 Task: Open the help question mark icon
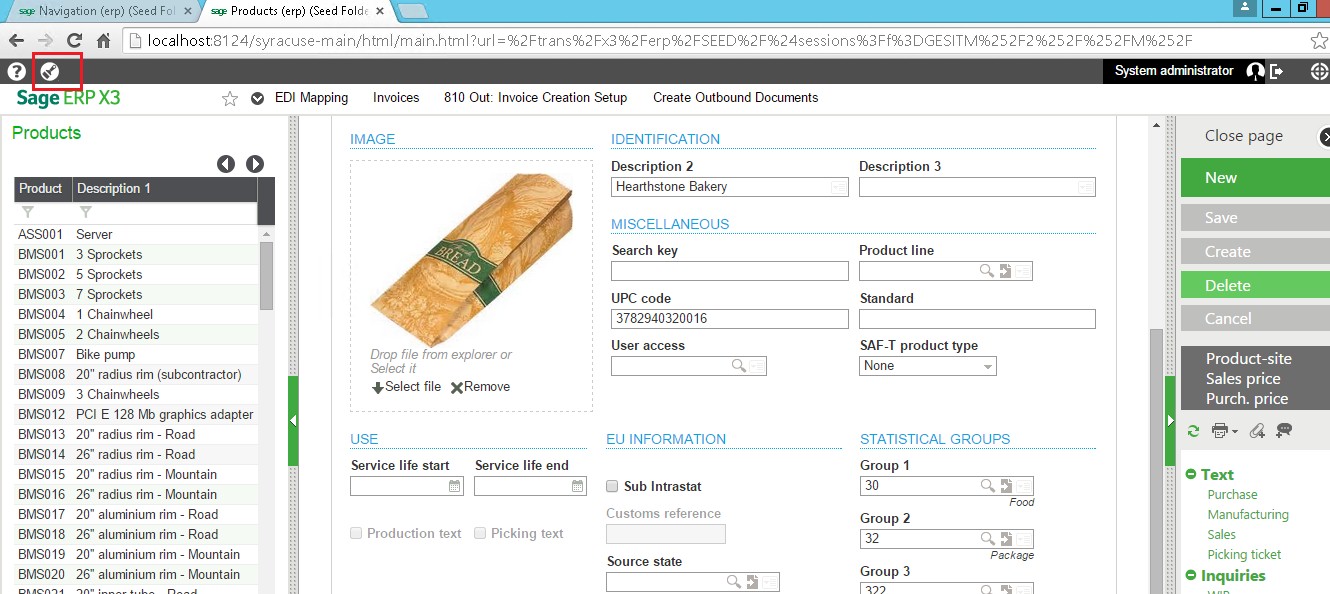[x=16, y=71]
